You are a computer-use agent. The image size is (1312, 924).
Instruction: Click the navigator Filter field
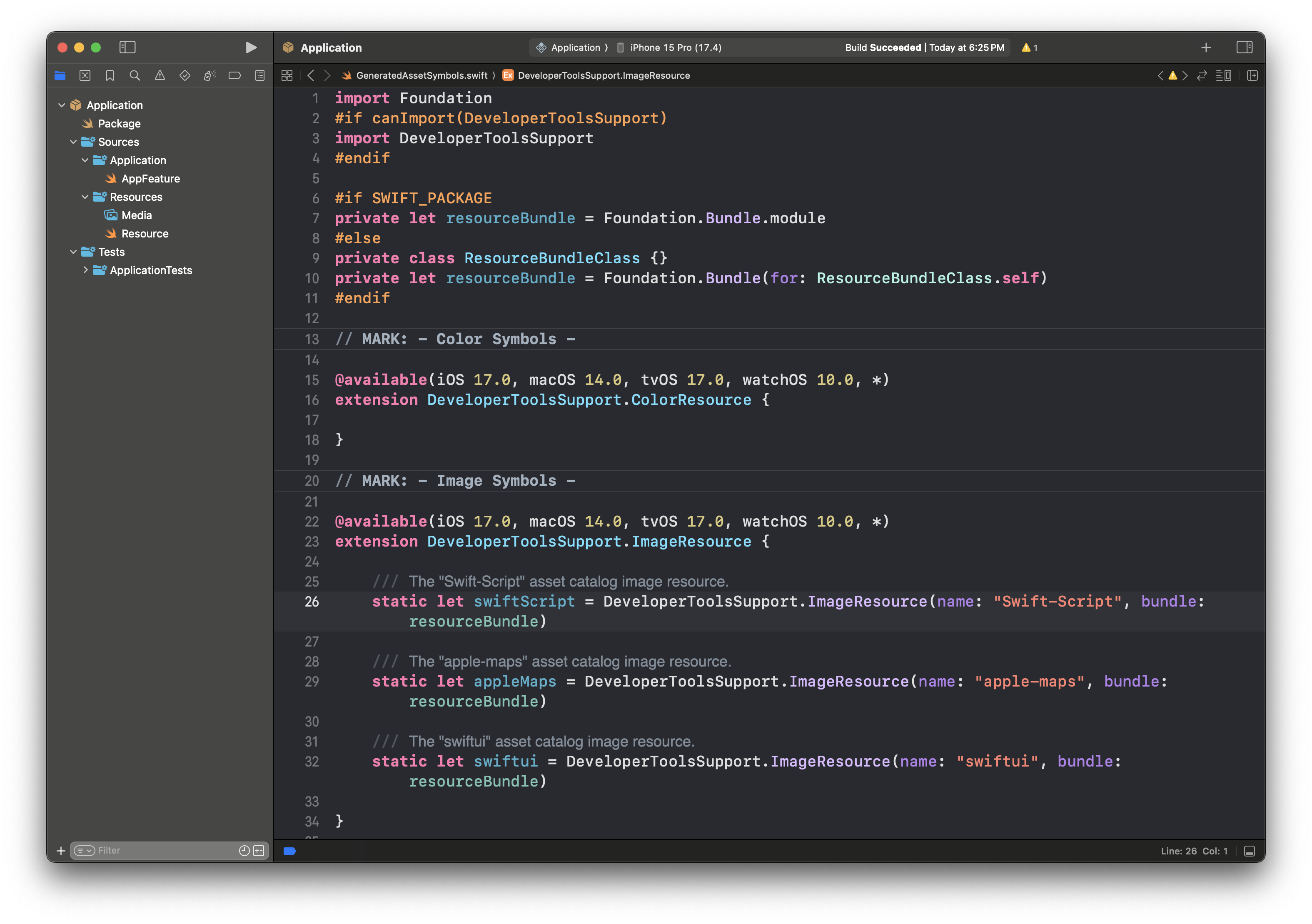tap(169, 850)
